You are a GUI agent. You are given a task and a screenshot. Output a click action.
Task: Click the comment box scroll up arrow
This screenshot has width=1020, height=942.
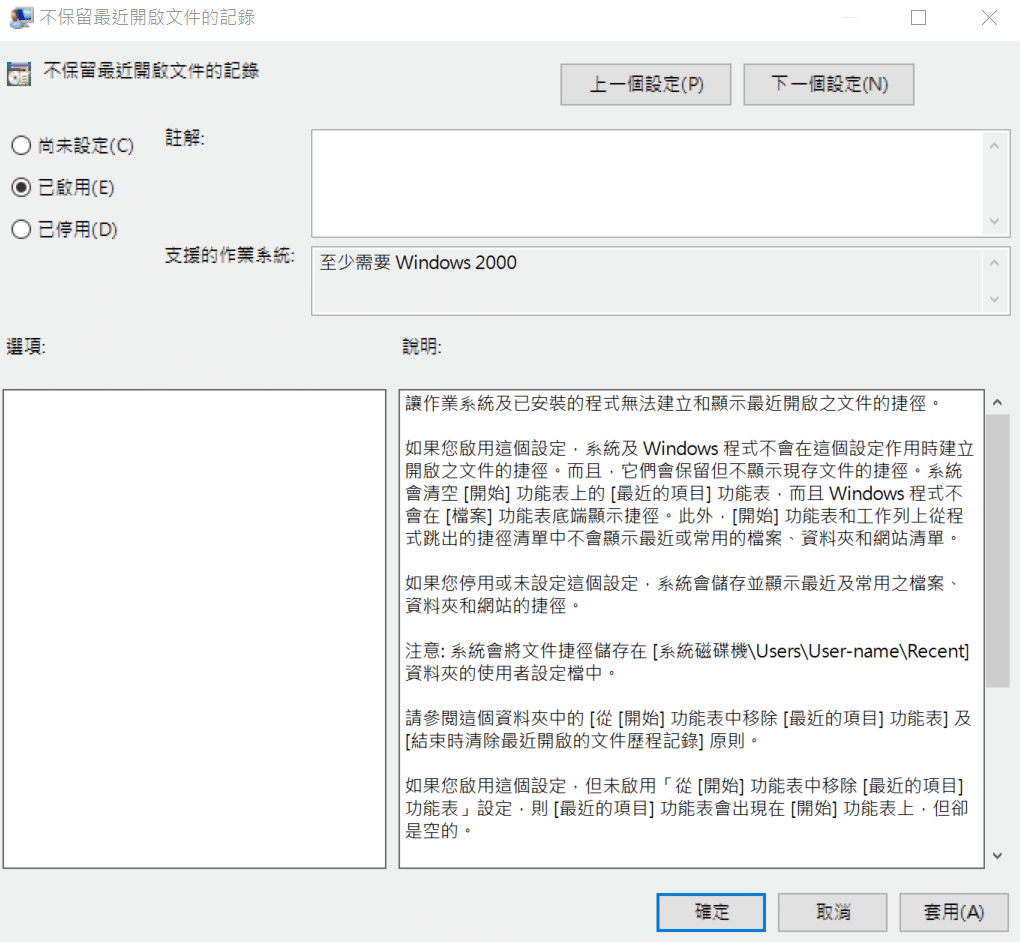click(x=994, y=146)
